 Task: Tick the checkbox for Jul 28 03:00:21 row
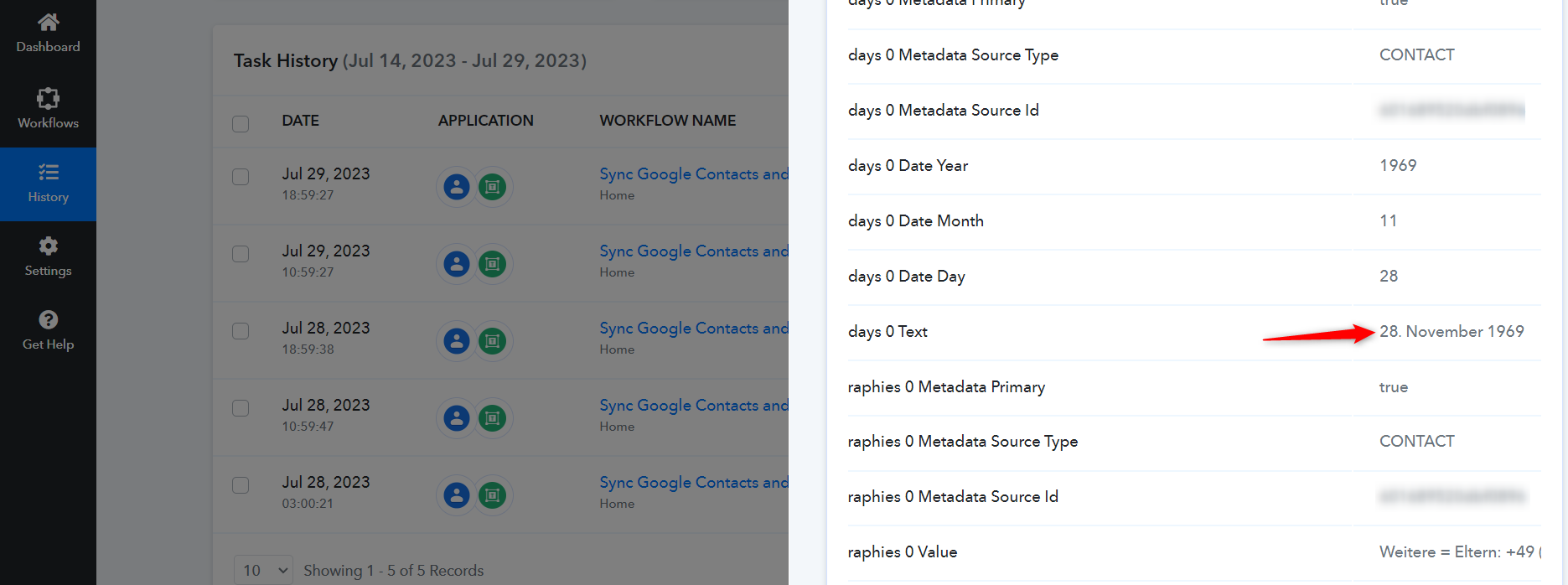(x=241, y=485)
